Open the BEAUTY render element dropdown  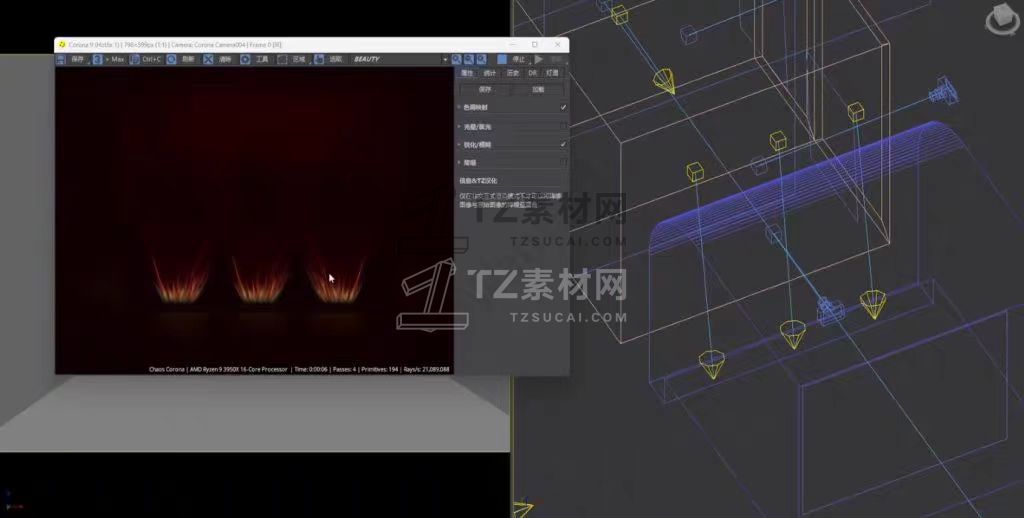pyautogui.click(x=400, y=59)
